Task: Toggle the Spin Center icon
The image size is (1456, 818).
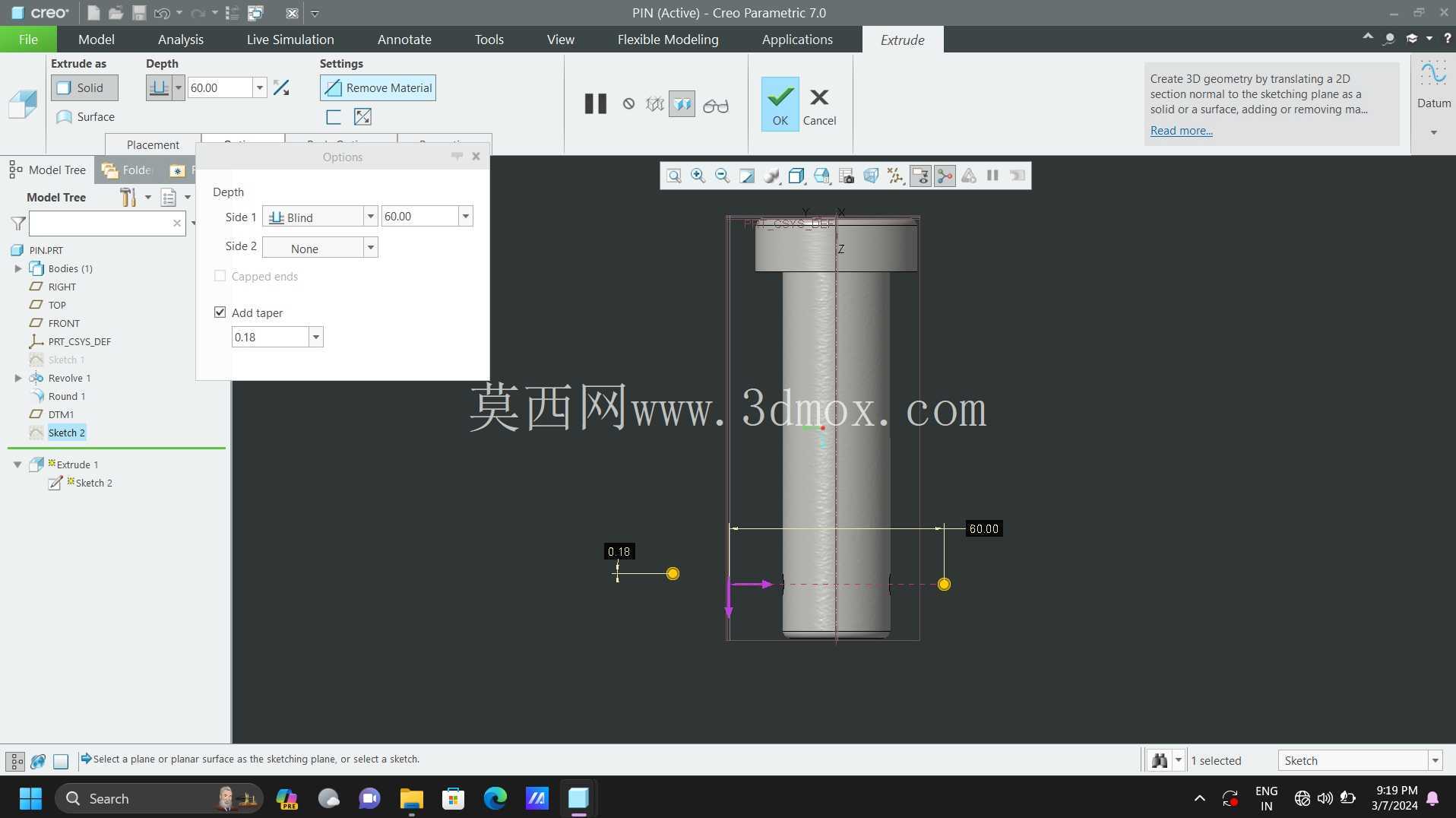Action: click(945, 176)
